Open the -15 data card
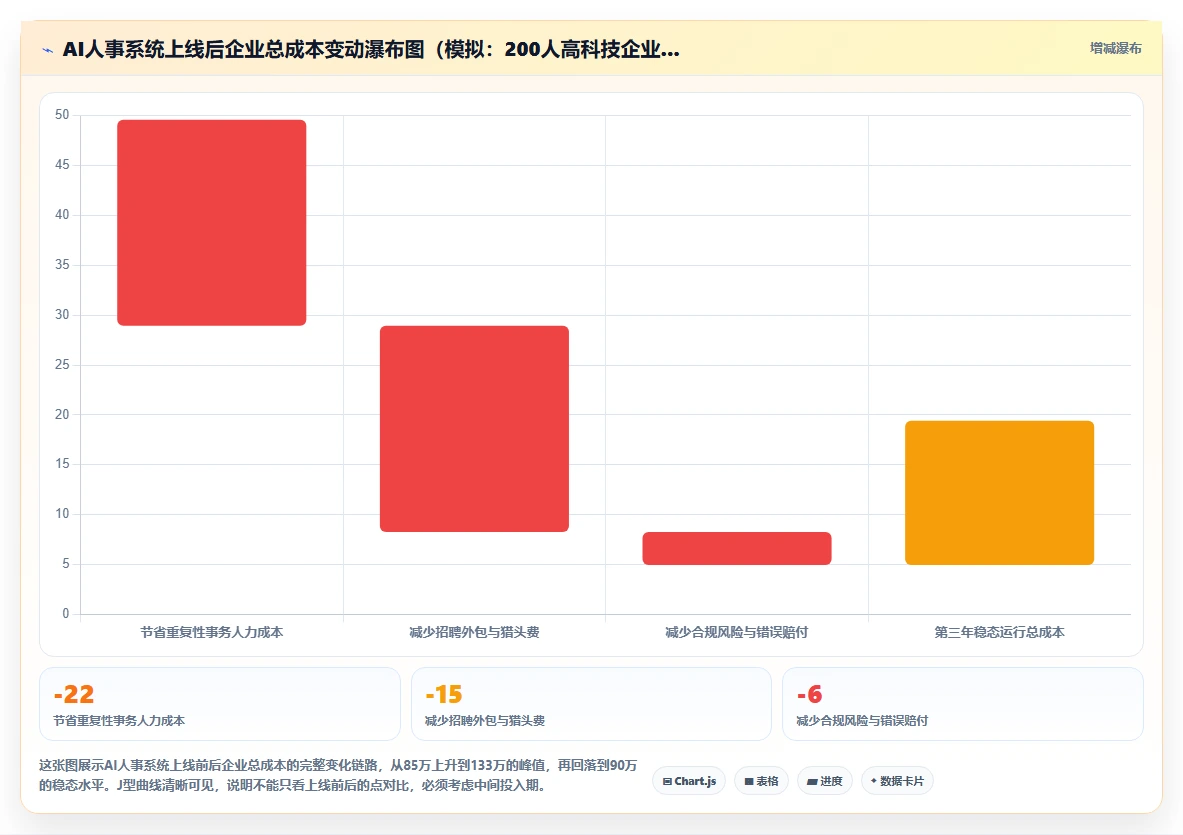Screen dimensions: 1183x835 tap(592, 704)
